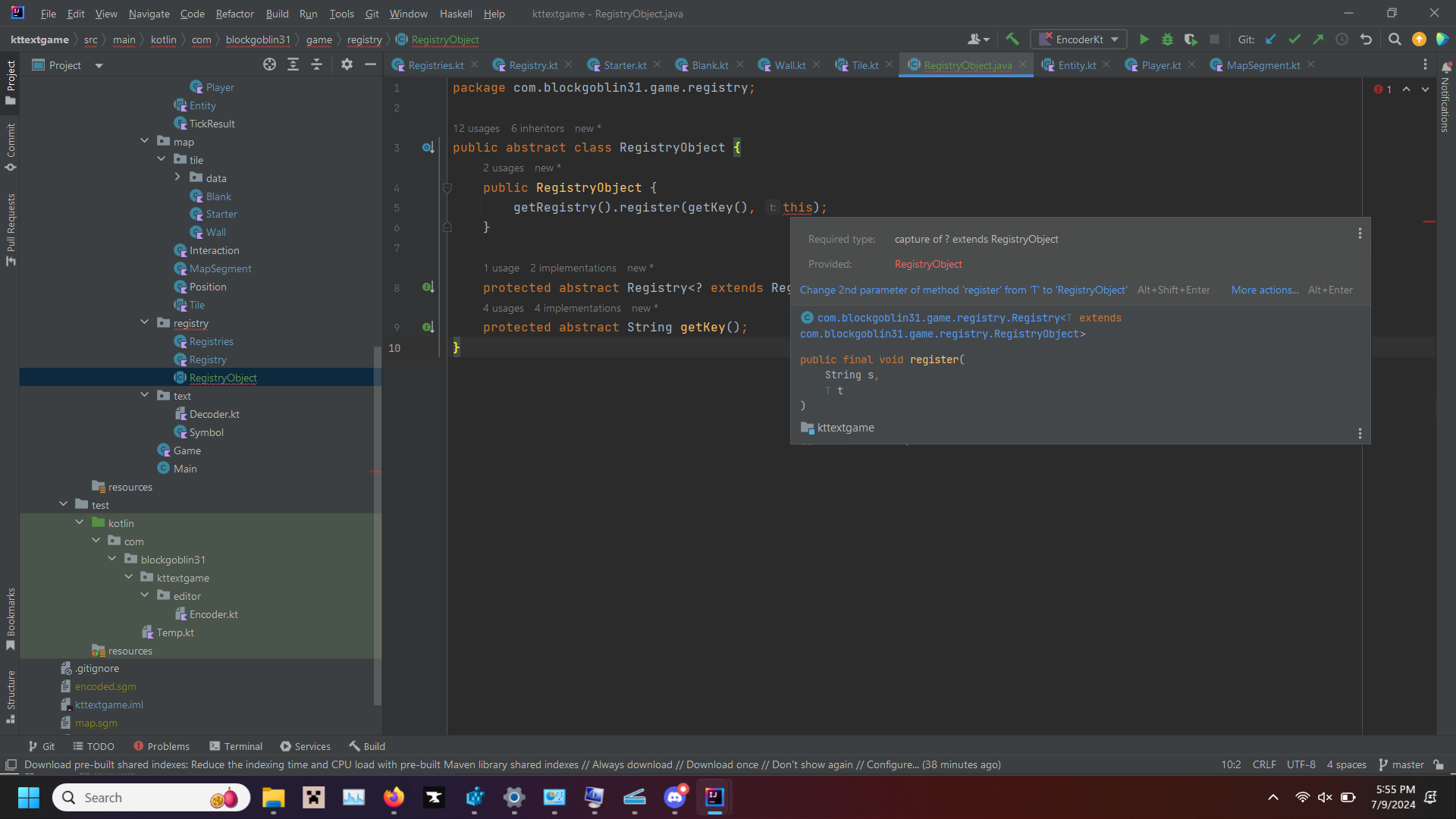Toggle the Commit side tool window
This screenshot has width=1456, height=819.
tap(11, 147)
